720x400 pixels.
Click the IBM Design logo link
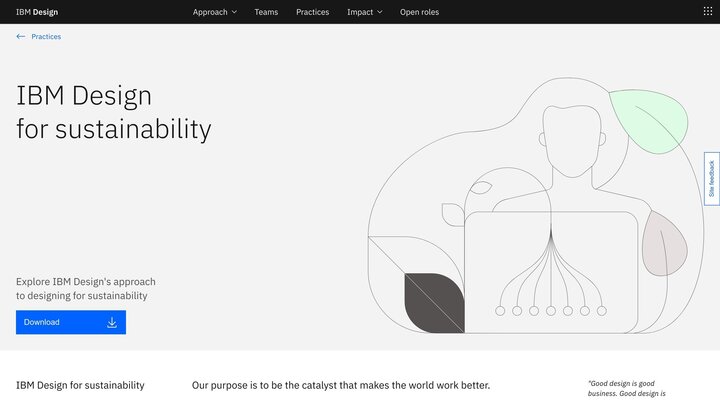[37, 12]
